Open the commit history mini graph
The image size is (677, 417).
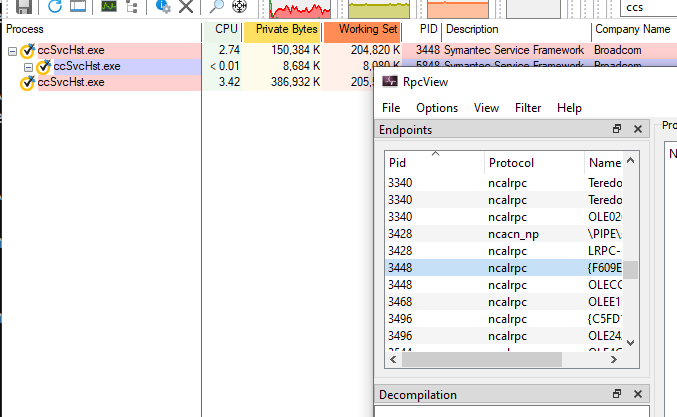click(379, 9)
